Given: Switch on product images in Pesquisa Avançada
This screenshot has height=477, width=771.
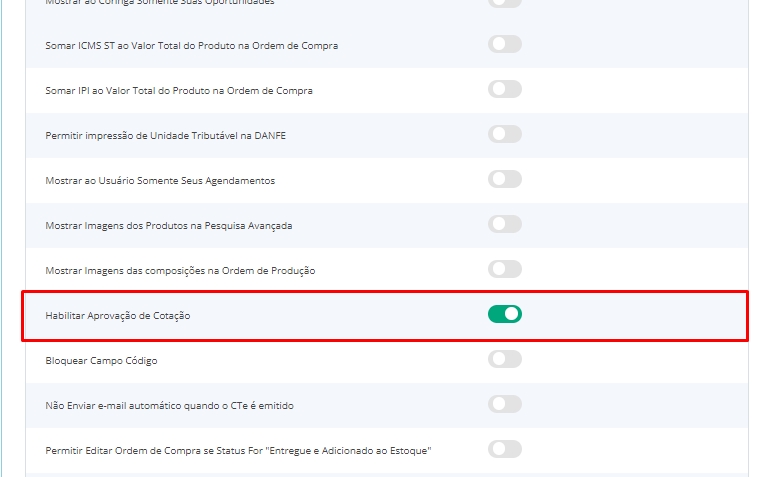Looking at the screenshot, I should [505, 224].
